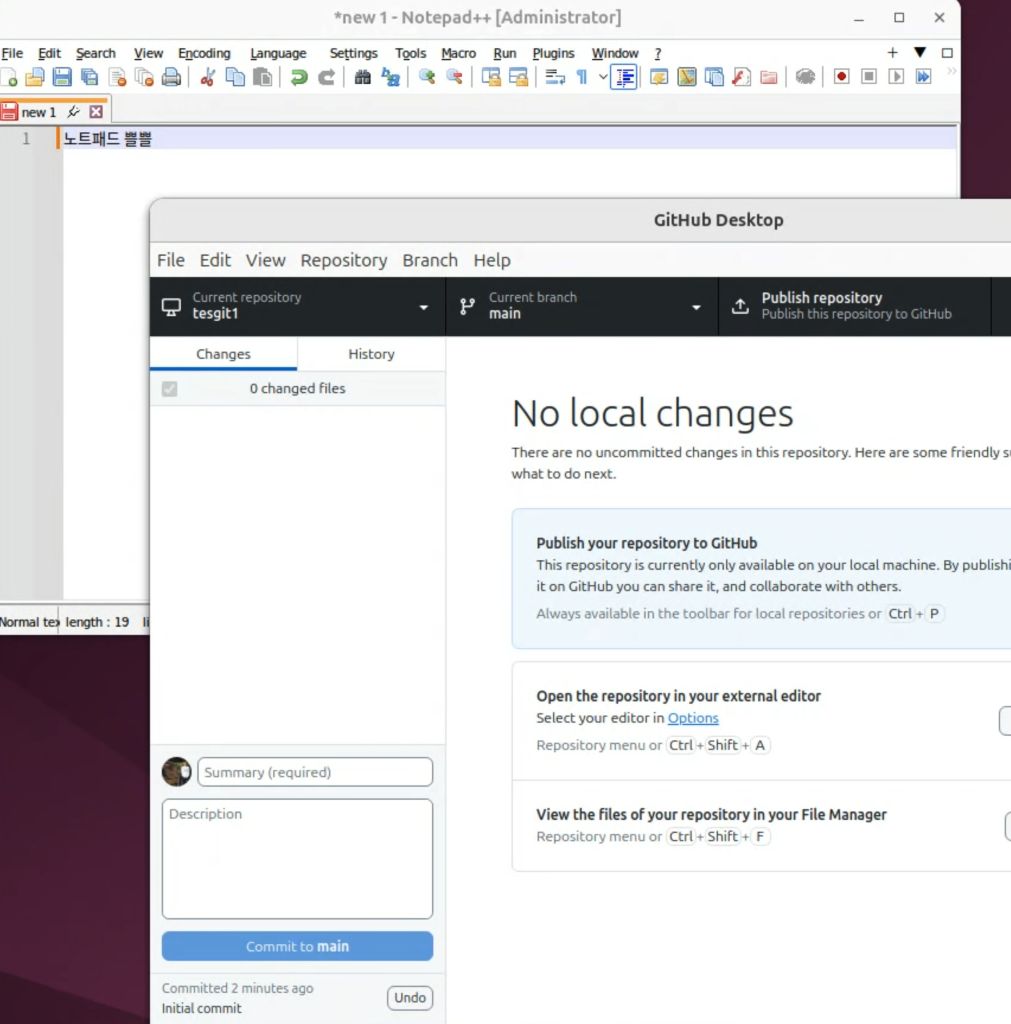Viewport: 1011px width, 1024px height.
Task: Open the Repository menu in GitHub Desktop
Action: (x=344, y=260)
